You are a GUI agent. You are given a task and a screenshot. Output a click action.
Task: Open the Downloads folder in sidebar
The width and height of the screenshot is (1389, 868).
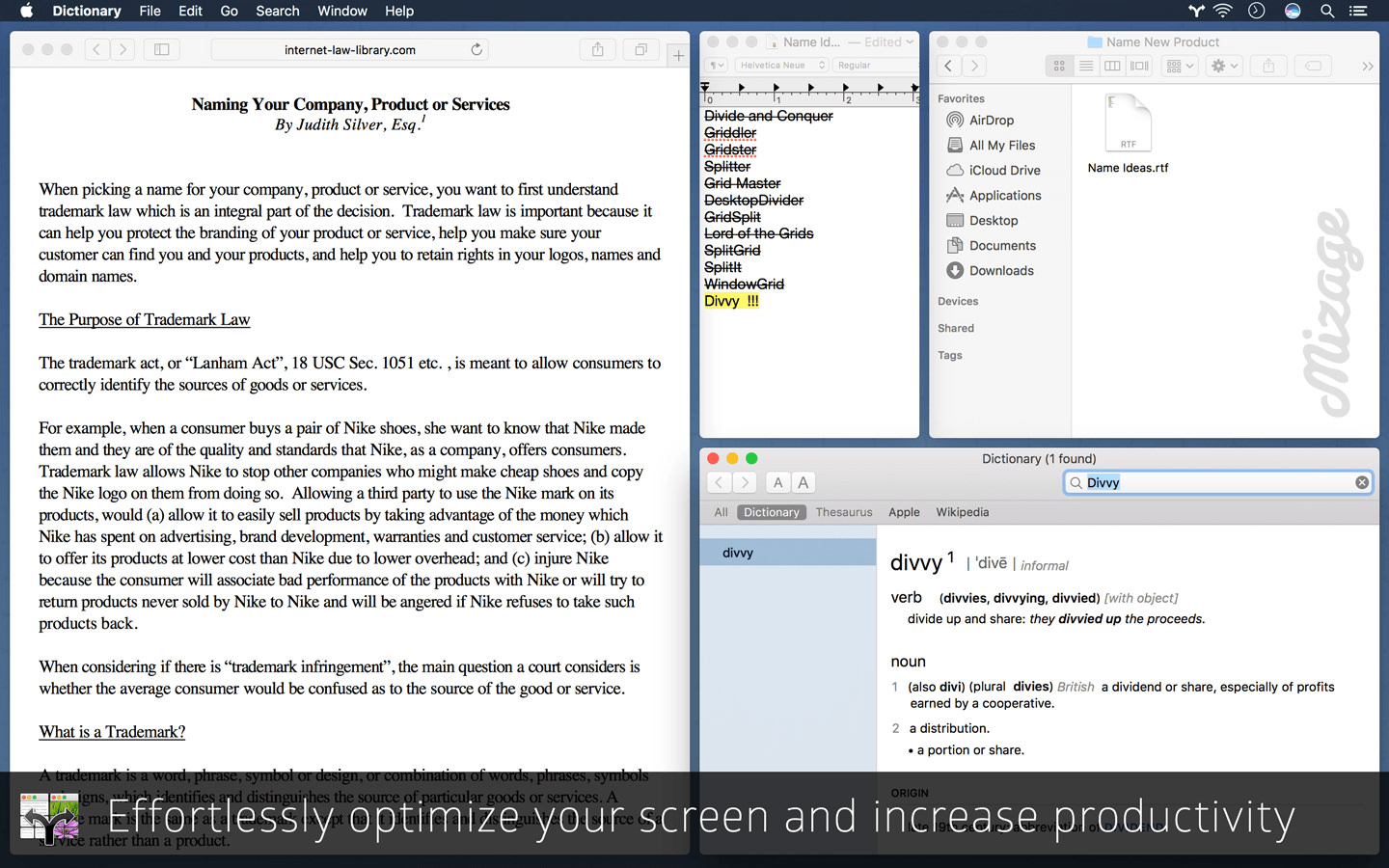coord(1001,270)
